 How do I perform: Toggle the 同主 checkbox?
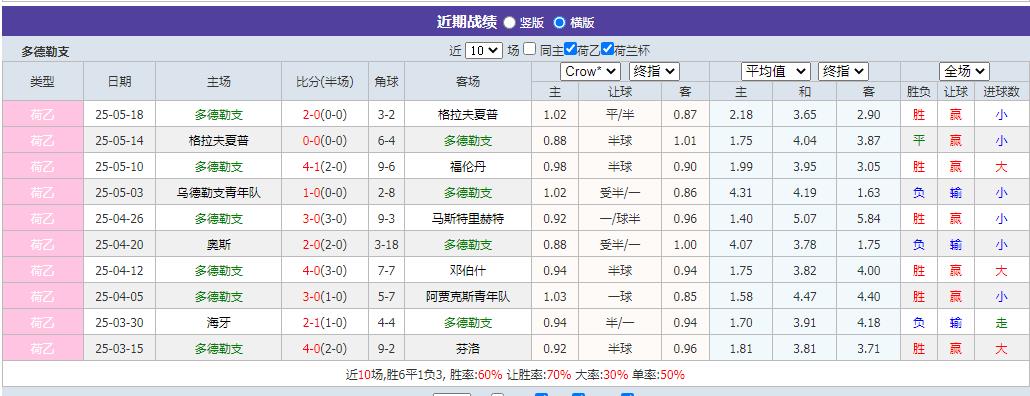tap(529, 49)
